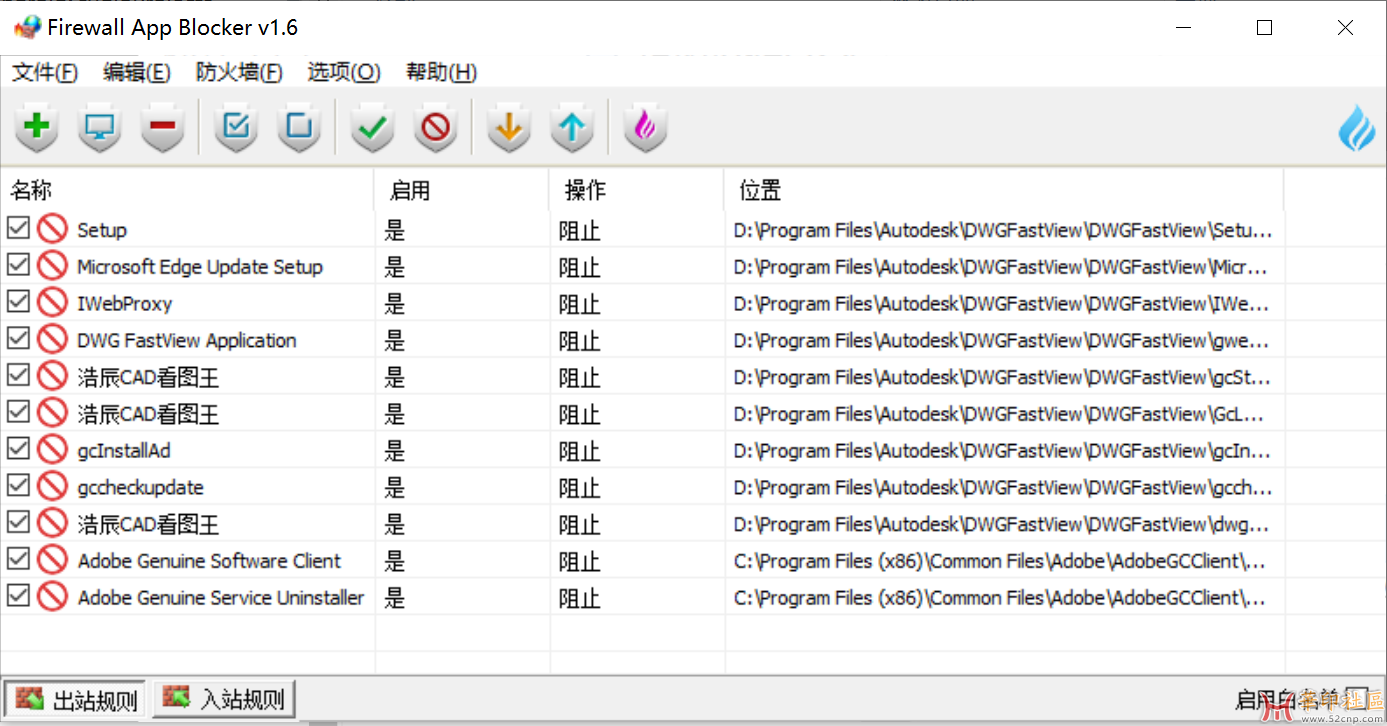The image size is (1387, 726).
Task: Click the green plus Add Application icon
Action: [37, 127]
